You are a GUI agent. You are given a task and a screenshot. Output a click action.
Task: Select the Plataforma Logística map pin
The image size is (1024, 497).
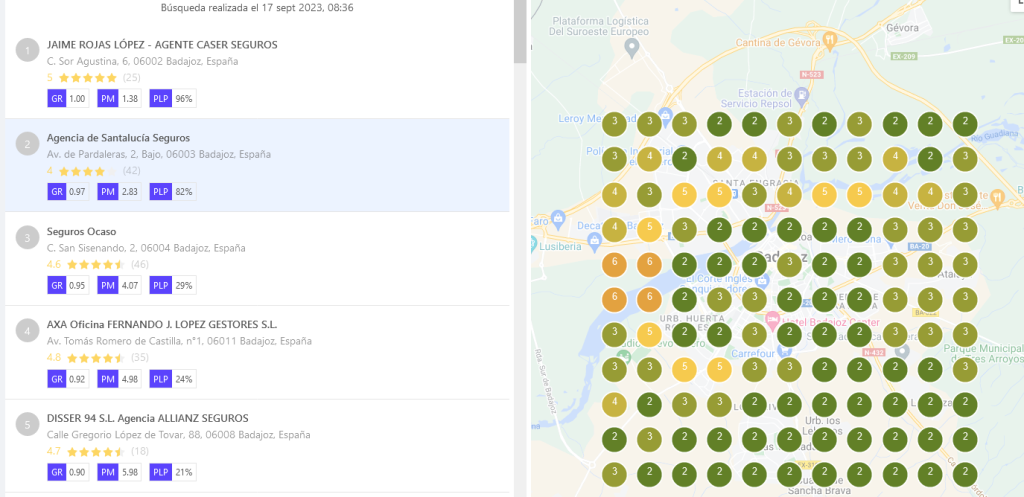pos(632,46)
